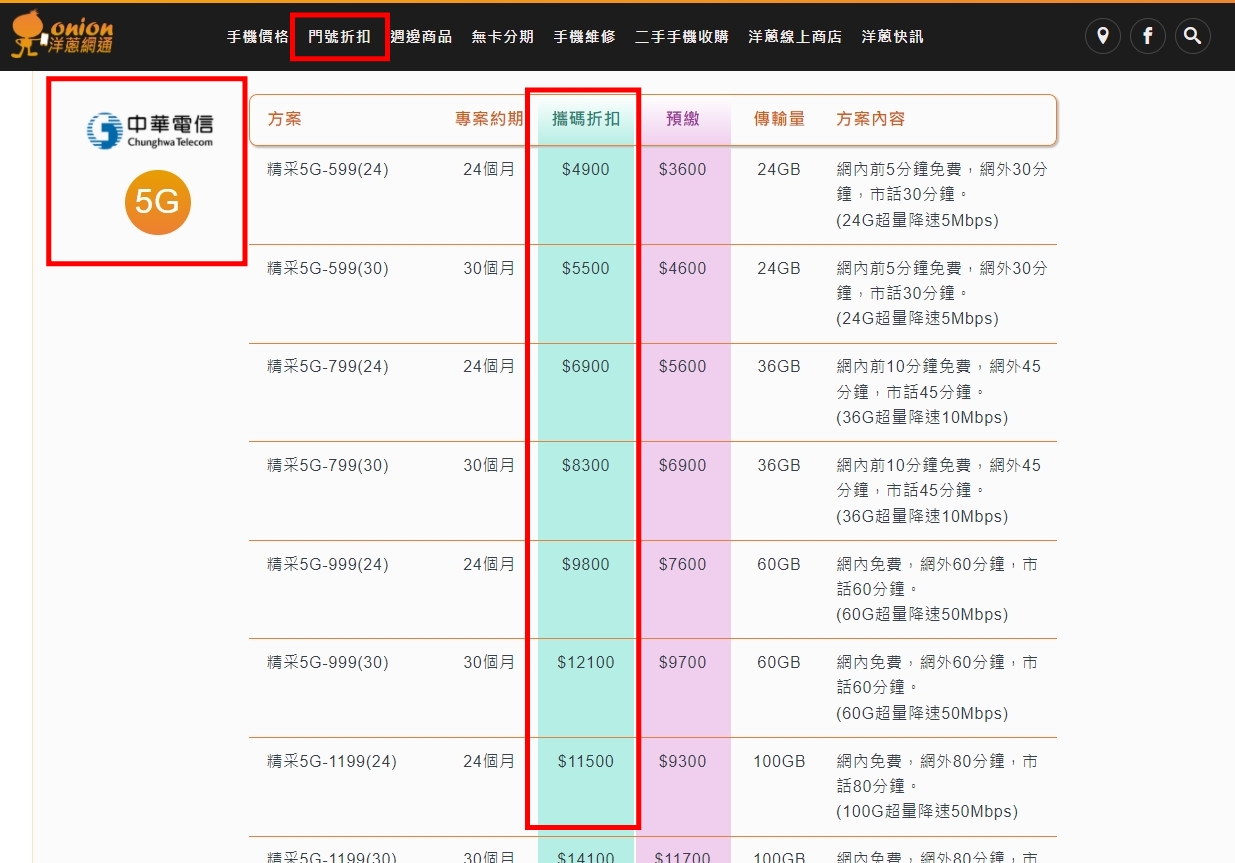Screen dimensions: 1235x863
Task: Select the 中華電信 Chunghwa Telecom logo
Action: coord(150,131)
